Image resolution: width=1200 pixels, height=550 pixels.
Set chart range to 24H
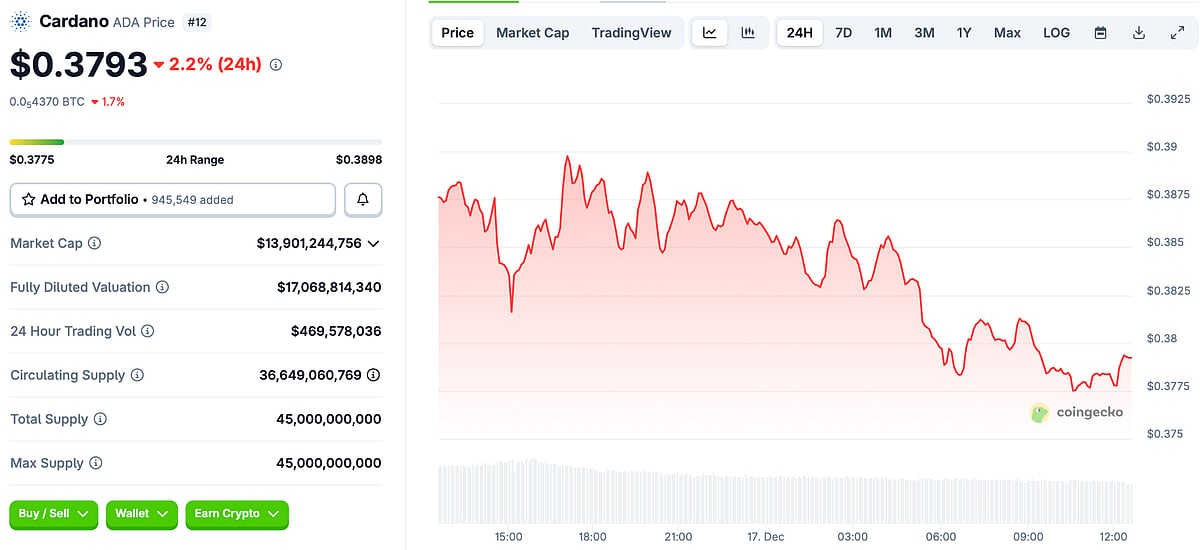click(x=800, y=33)
